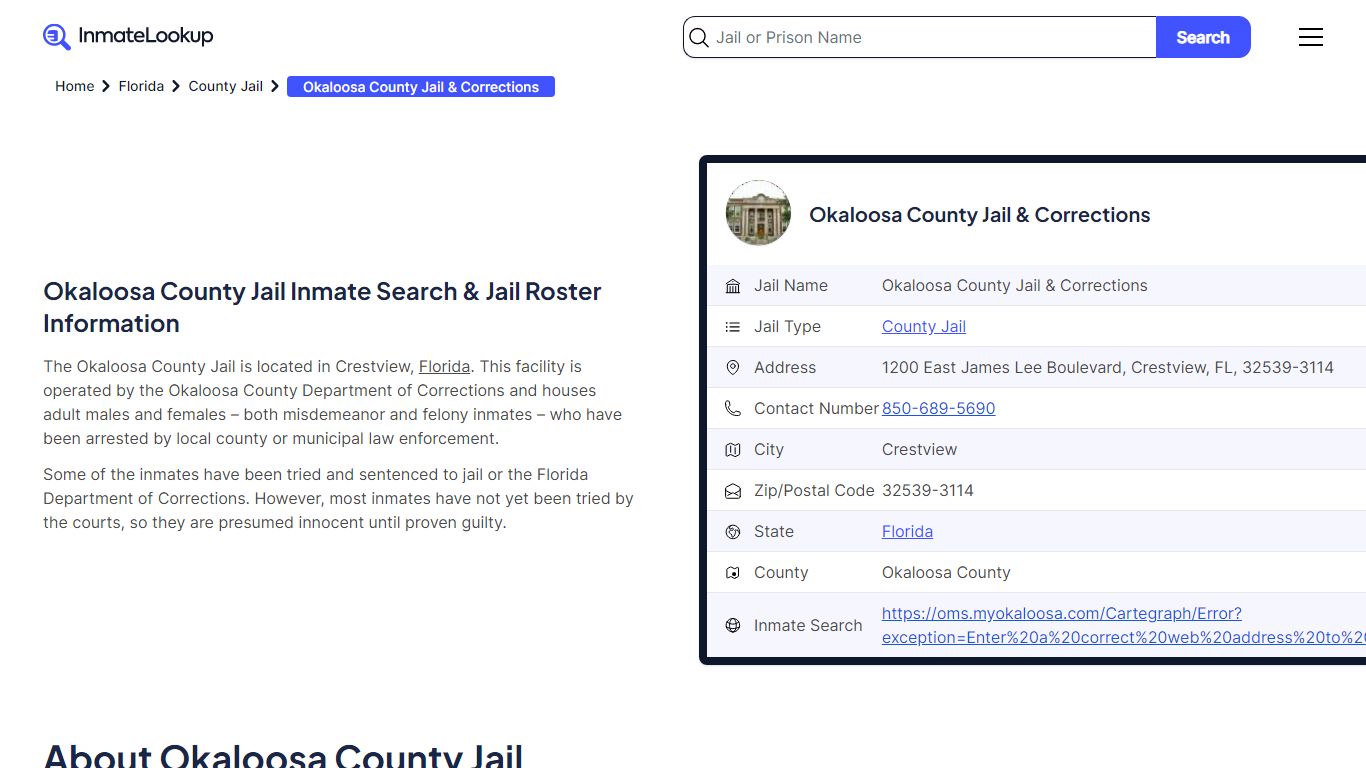Go to Home breadcrumb
This screenshot has height=768, width=1366.
(x=75, y=86)
